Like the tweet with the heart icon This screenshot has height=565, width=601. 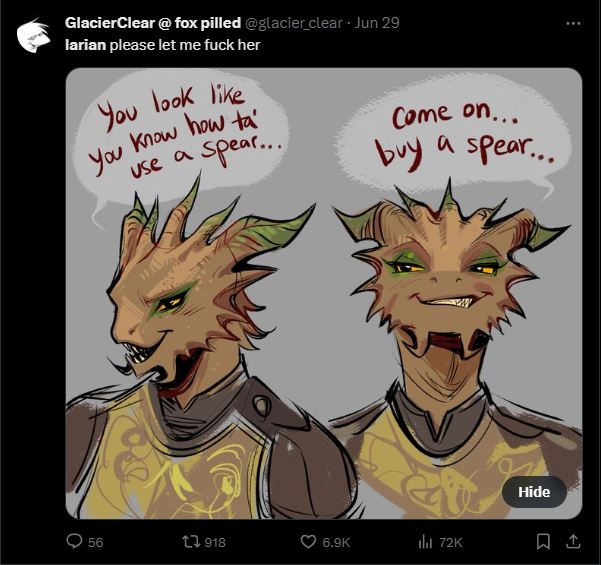[308, 542]
